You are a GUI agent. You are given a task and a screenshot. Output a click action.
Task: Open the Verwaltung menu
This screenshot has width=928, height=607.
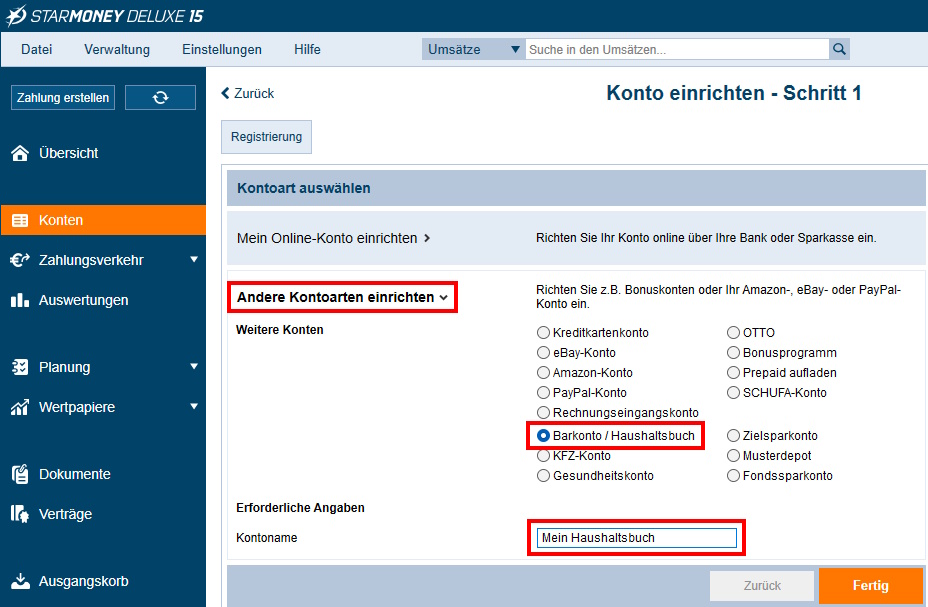point(117,49)
